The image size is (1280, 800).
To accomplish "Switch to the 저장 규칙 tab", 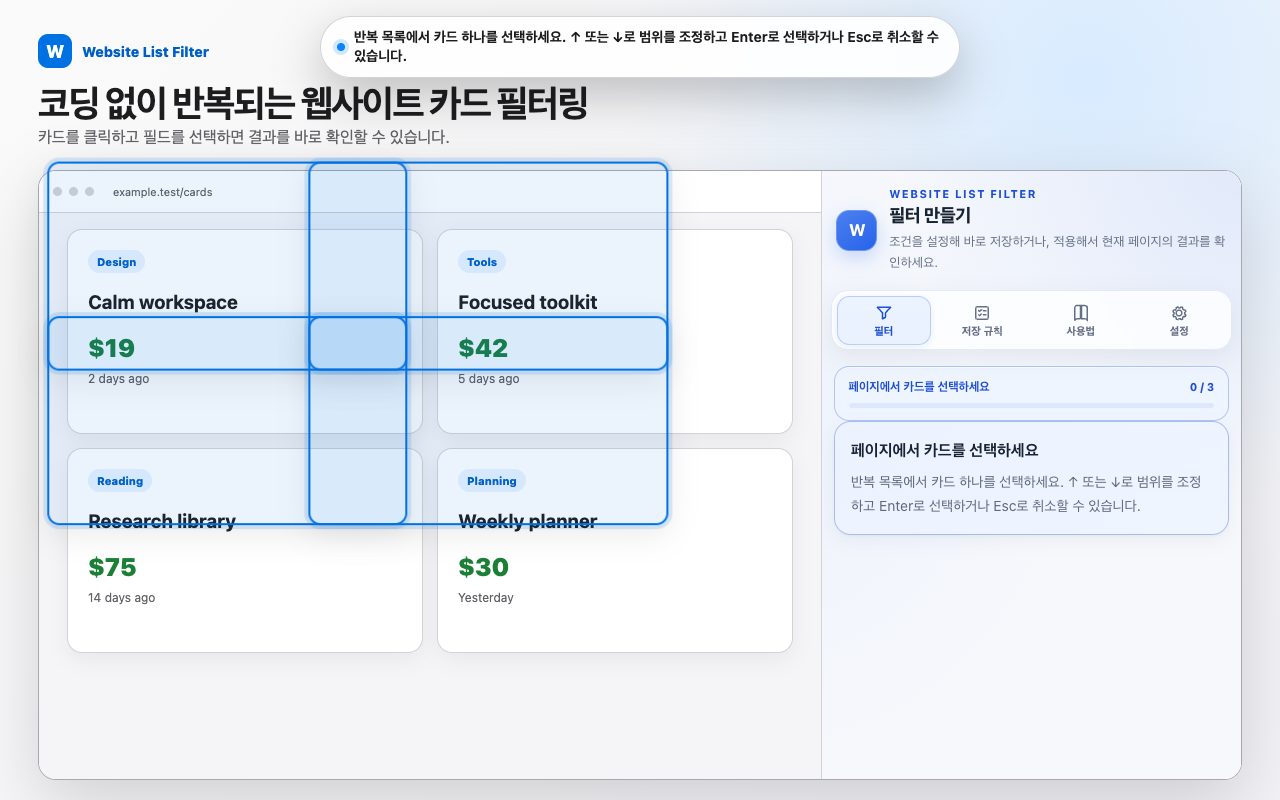I will tap(982, 320).
